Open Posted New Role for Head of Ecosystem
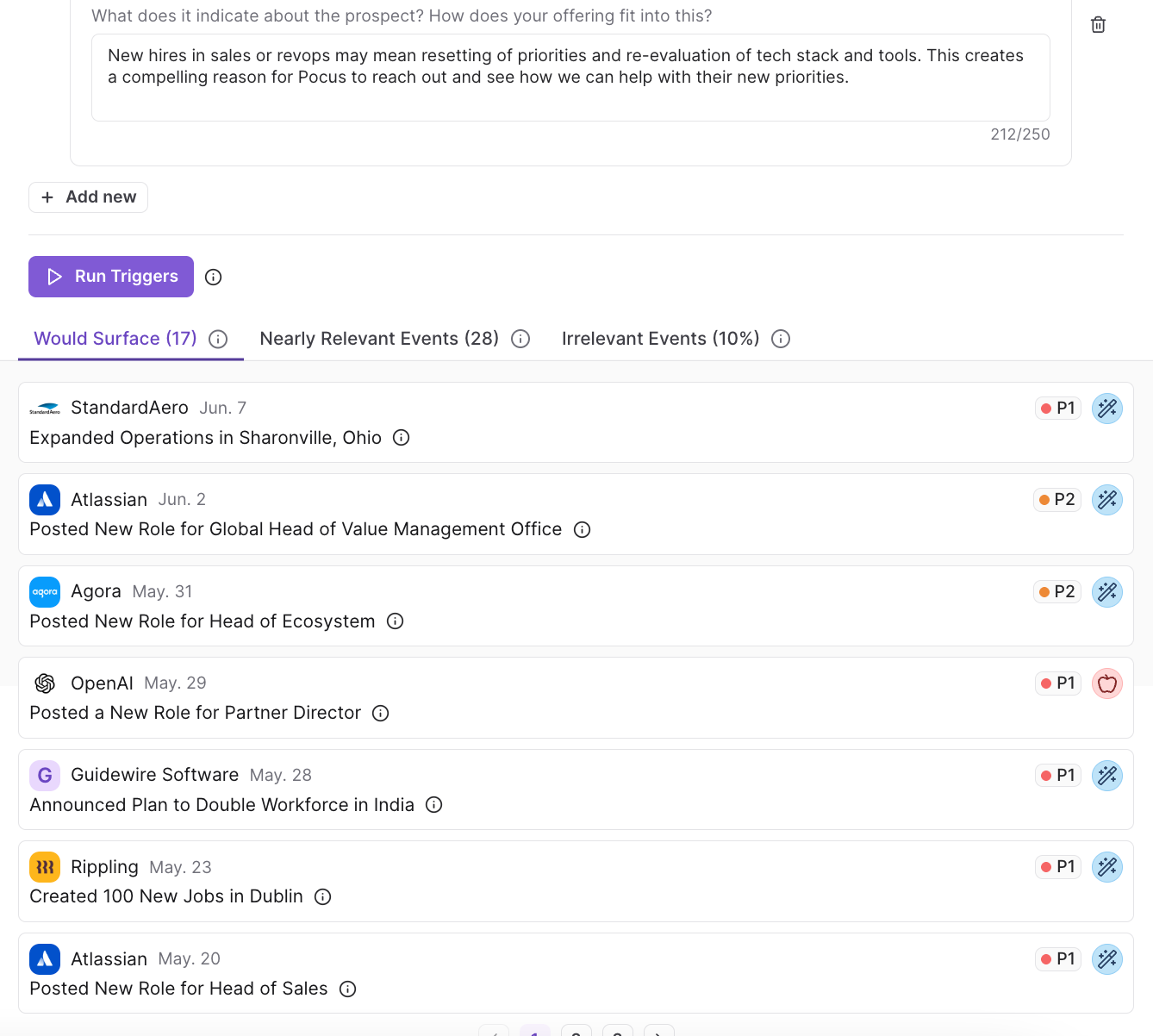This screenshot has width=1153, height=1036. pos(203,621)
